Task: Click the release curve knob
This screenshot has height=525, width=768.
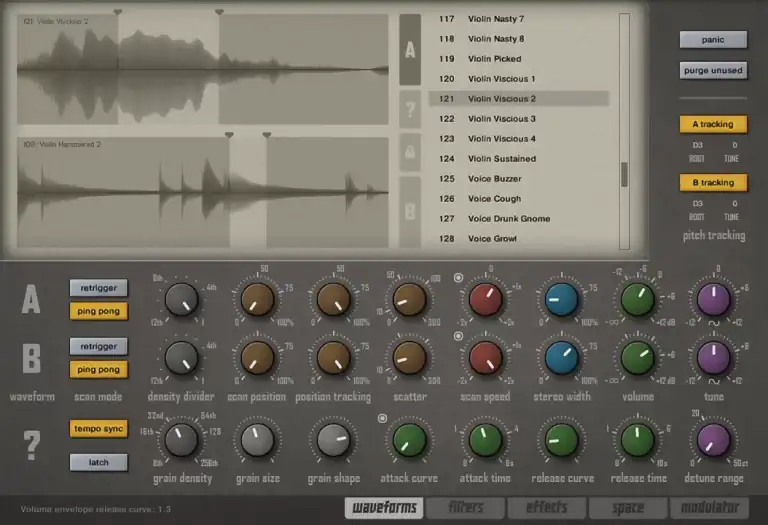Action: tap(562, 440)
